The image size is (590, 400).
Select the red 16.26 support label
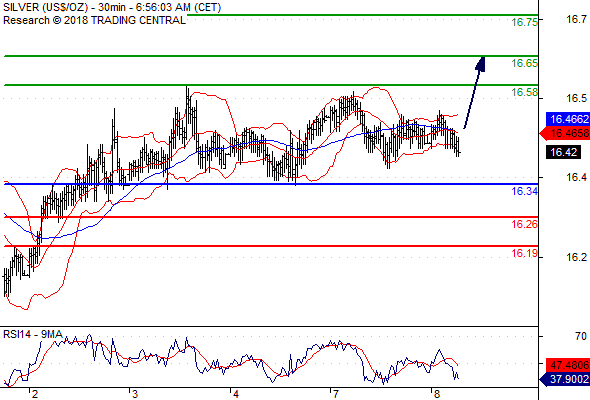tap(525, 224)
